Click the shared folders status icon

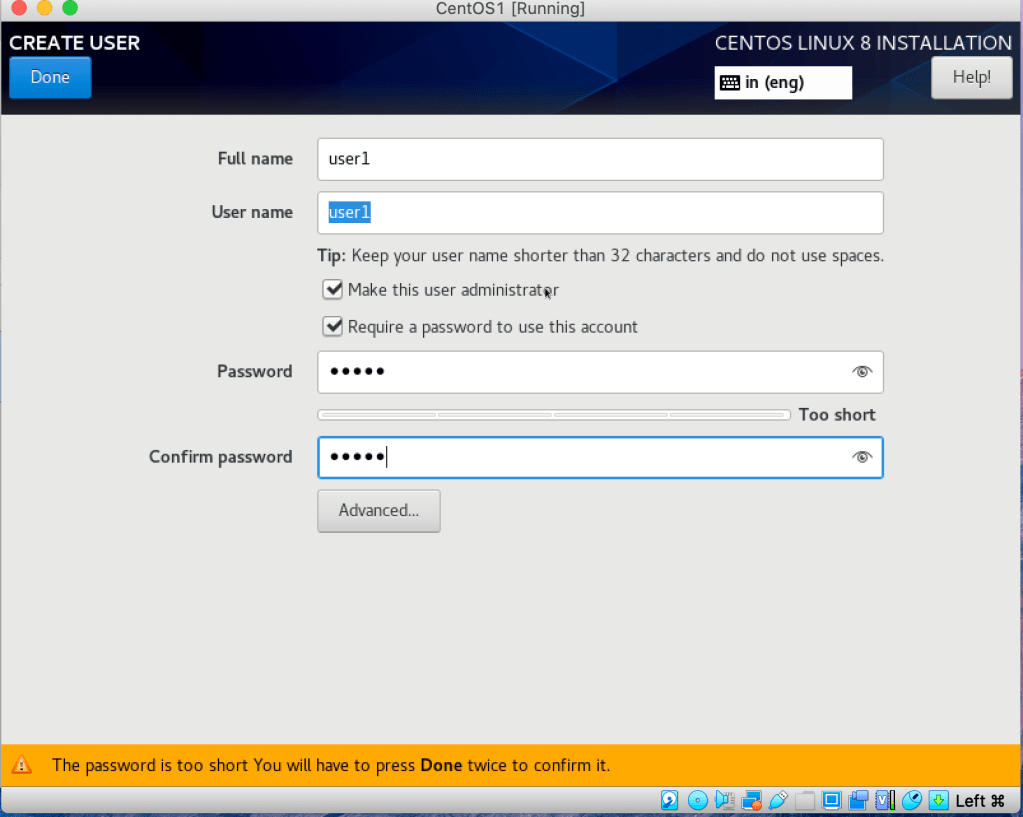(805, 800)
